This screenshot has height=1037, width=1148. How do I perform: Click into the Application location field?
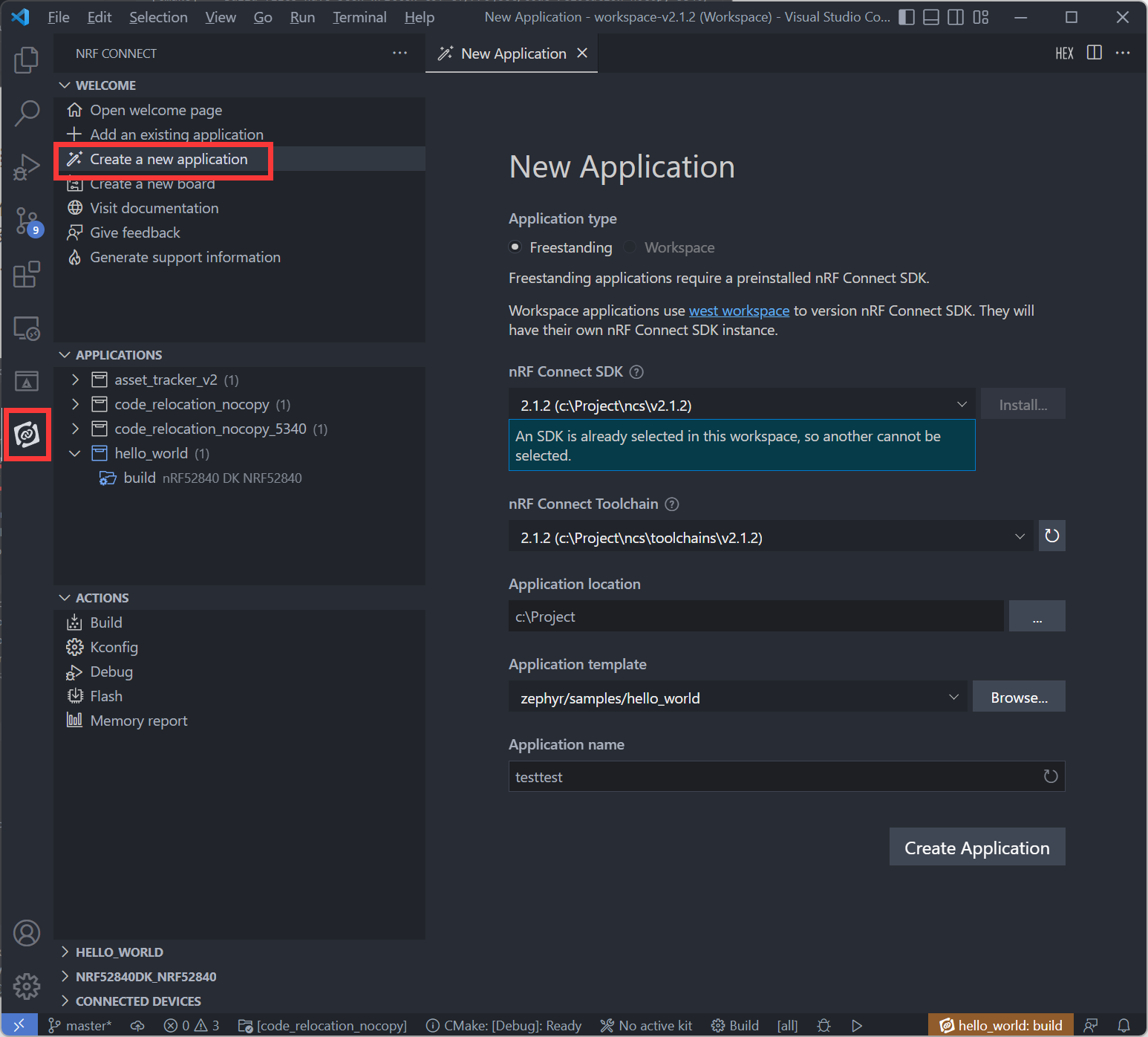coord(756,617)
